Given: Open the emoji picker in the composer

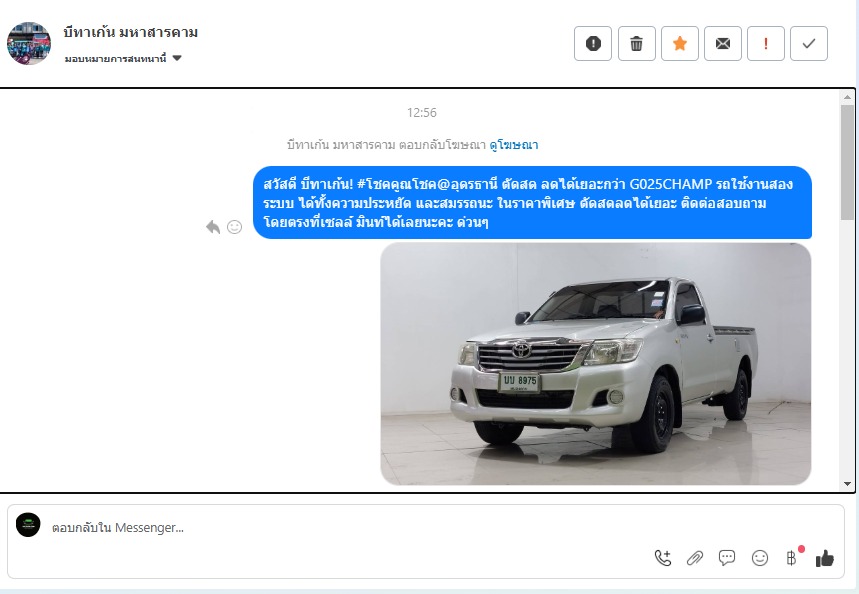Looking at the screenshot, I should [759, 558].
